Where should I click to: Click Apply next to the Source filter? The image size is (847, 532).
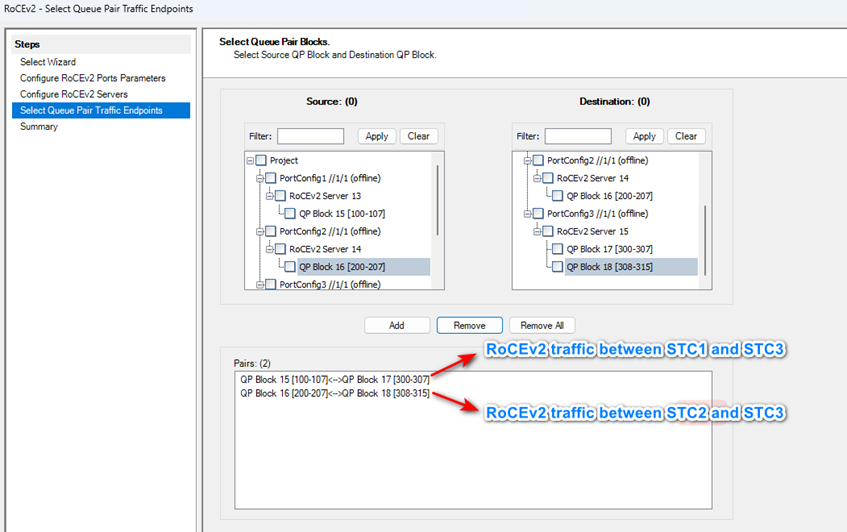tap(377, 136)
